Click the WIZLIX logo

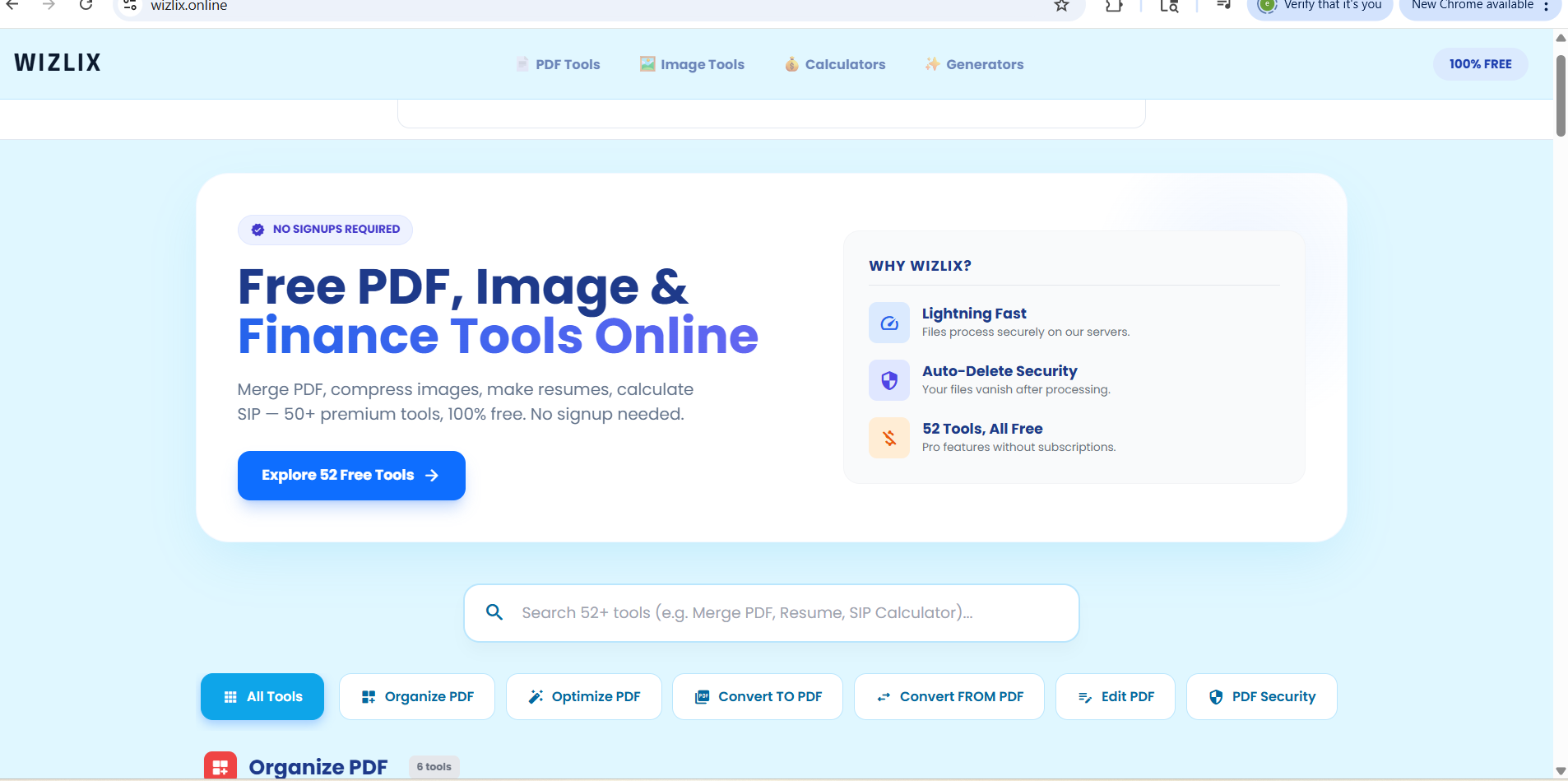pyautogui.click(x=58, y=63)
